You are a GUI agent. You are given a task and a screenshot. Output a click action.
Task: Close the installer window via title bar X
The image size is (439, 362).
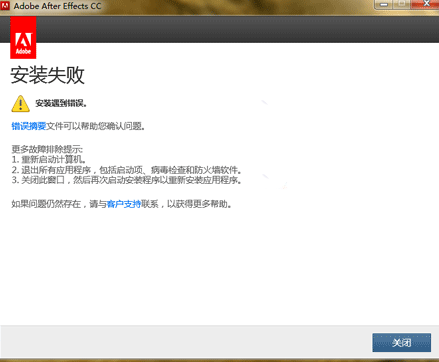pyautogui.click(x=426, y=4)
